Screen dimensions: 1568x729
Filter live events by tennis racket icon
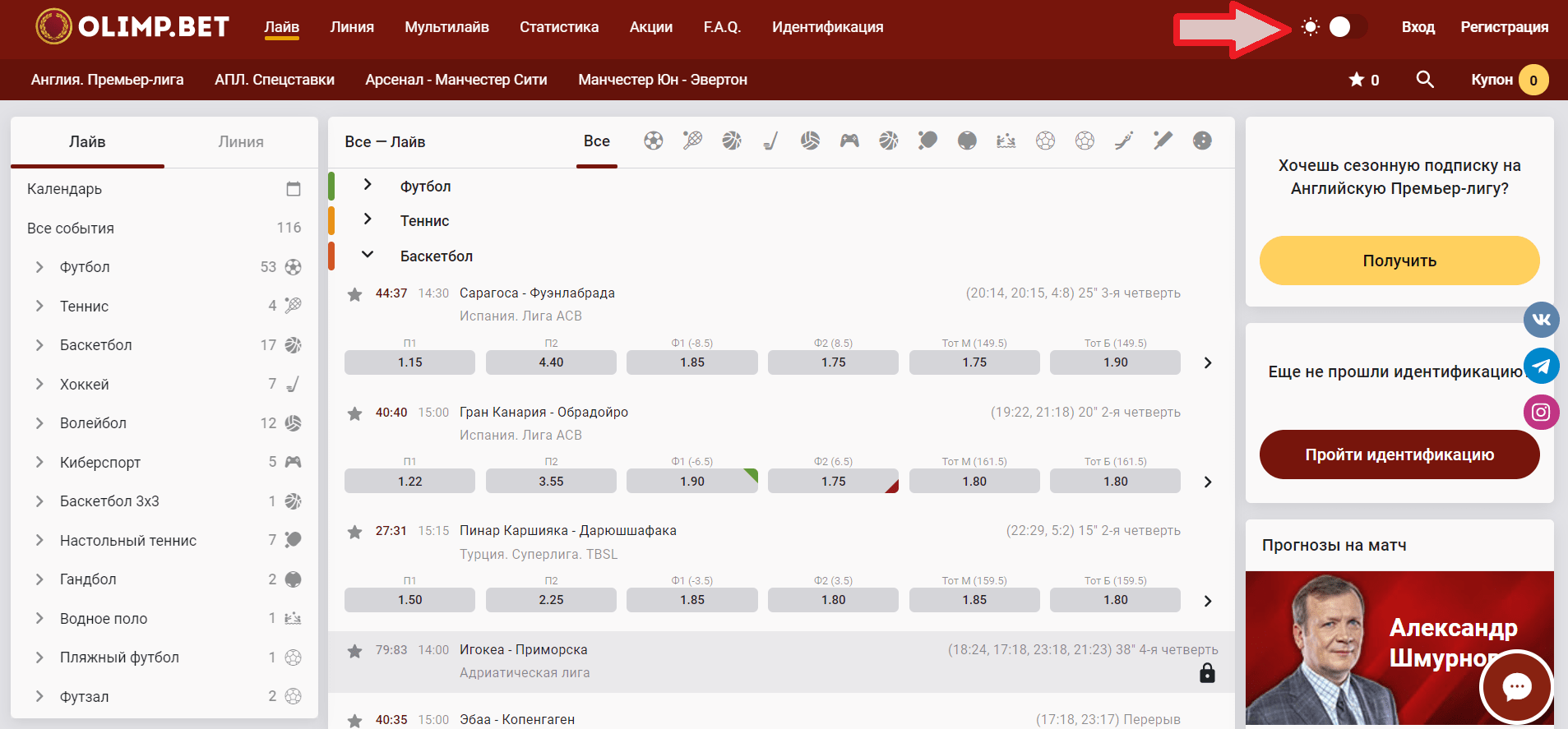pyautogui.click(x=692, y=141)
